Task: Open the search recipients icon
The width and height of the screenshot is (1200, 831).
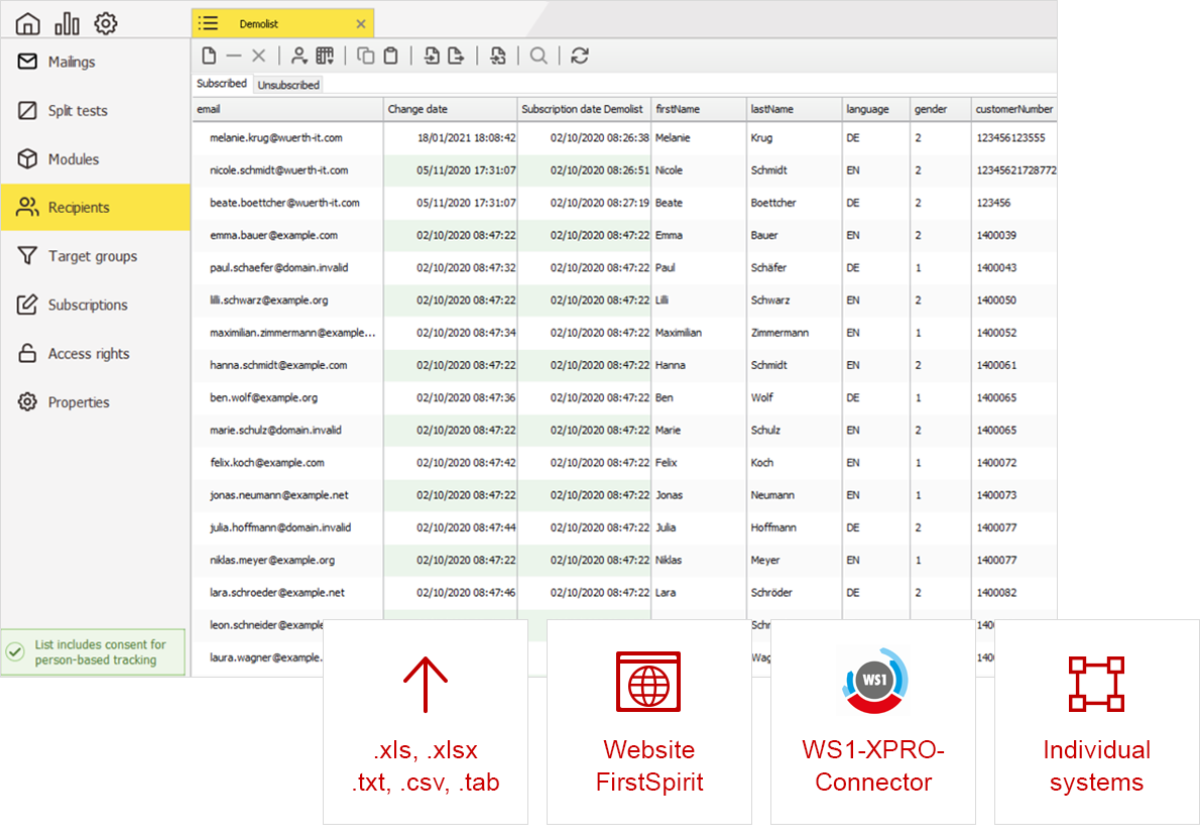Action: [x=538, y=56]
